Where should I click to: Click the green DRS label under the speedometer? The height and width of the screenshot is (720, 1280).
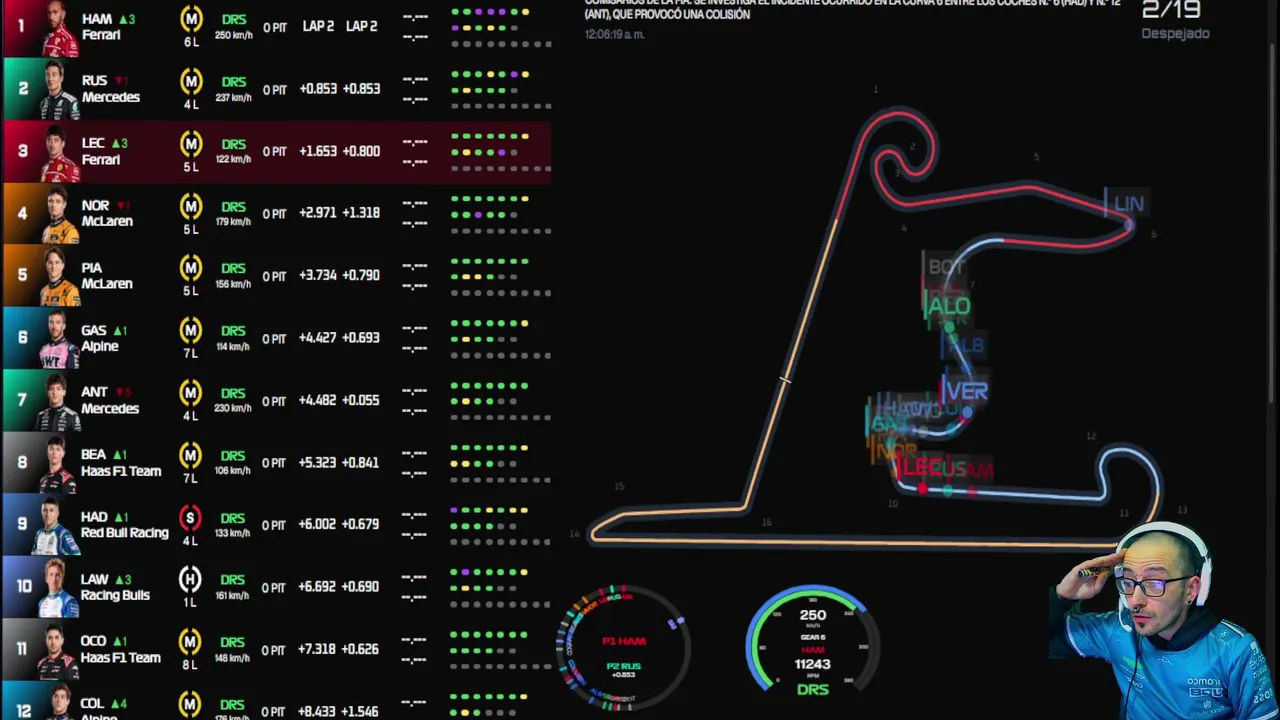point(812,689)
